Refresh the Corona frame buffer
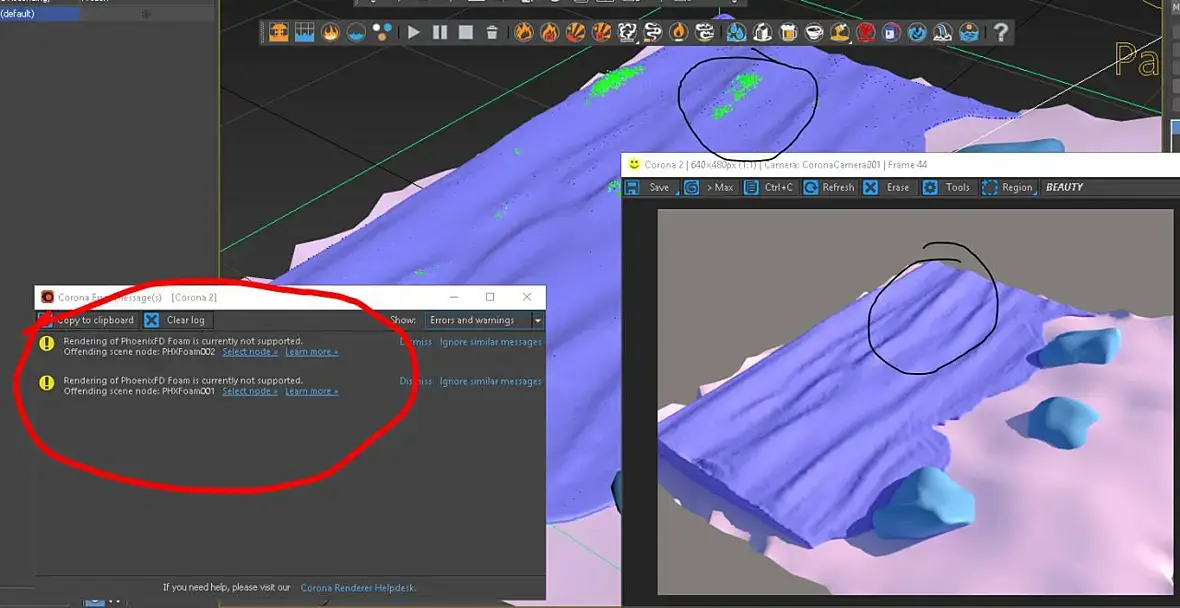 [x=829, y=187]
